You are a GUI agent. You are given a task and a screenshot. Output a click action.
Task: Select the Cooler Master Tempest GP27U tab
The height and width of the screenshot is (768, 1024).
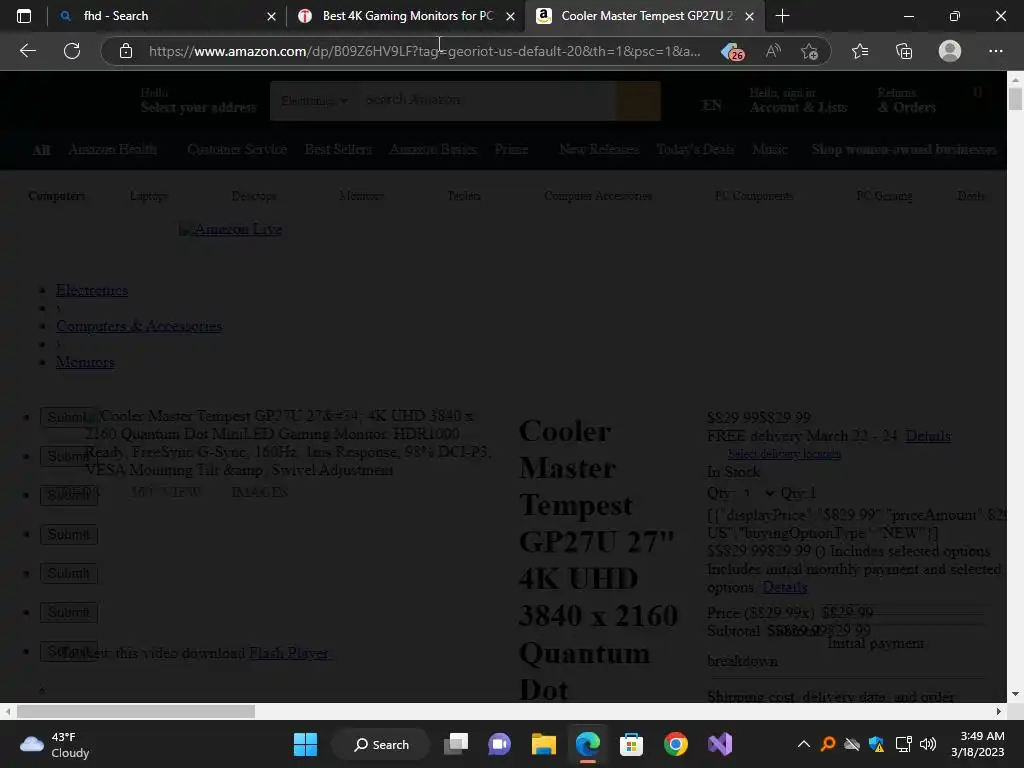(x=643, y=16)
